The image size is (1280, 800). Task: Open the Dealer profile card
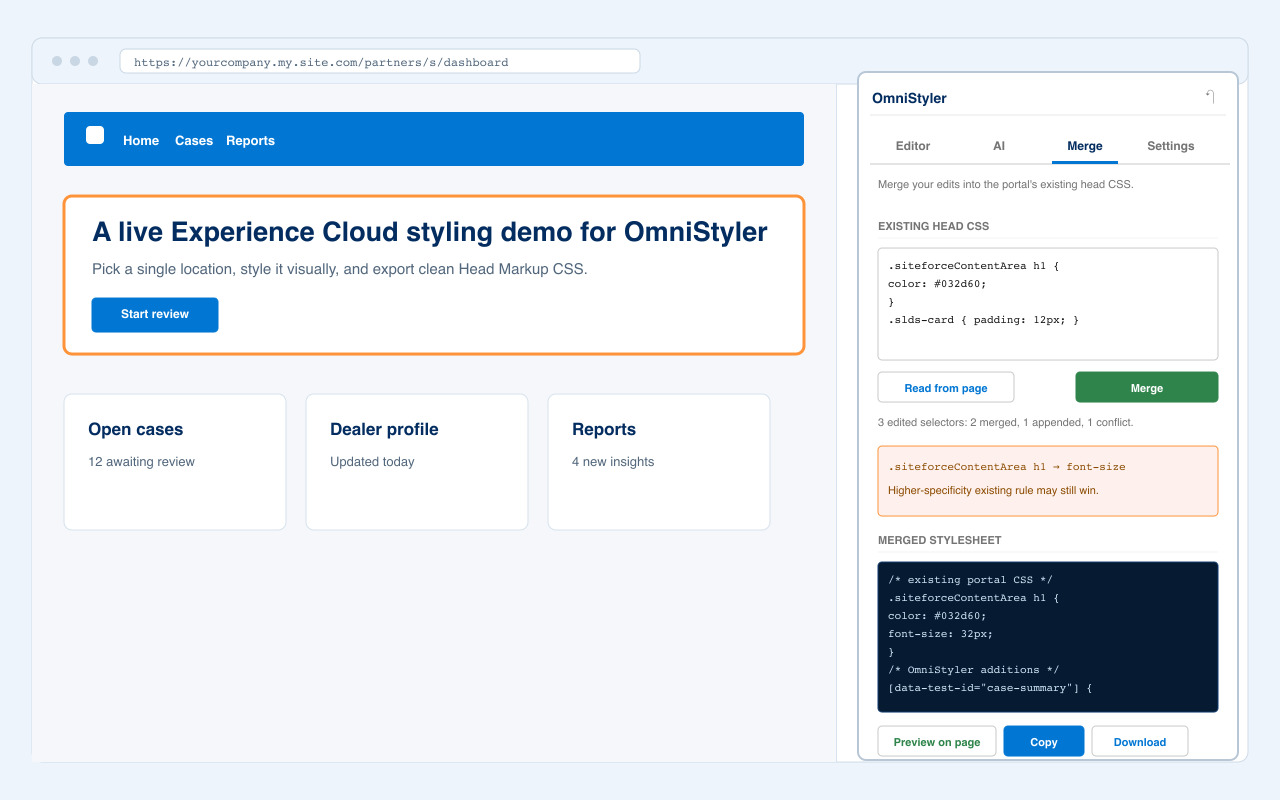point(417,462)
